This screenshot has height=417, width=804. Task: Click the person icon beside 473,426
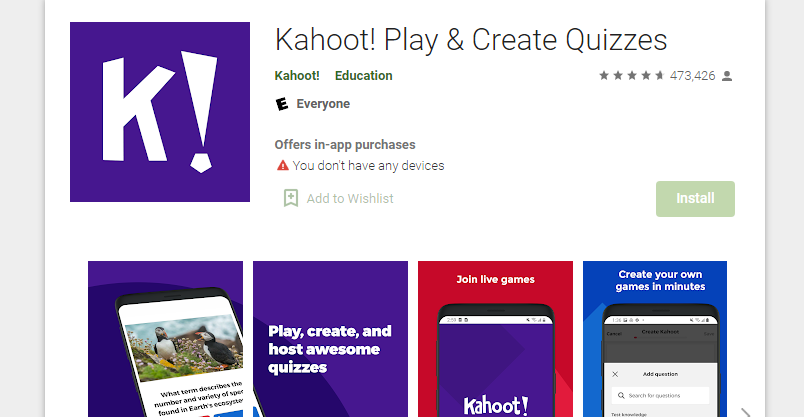pos(727,76)
